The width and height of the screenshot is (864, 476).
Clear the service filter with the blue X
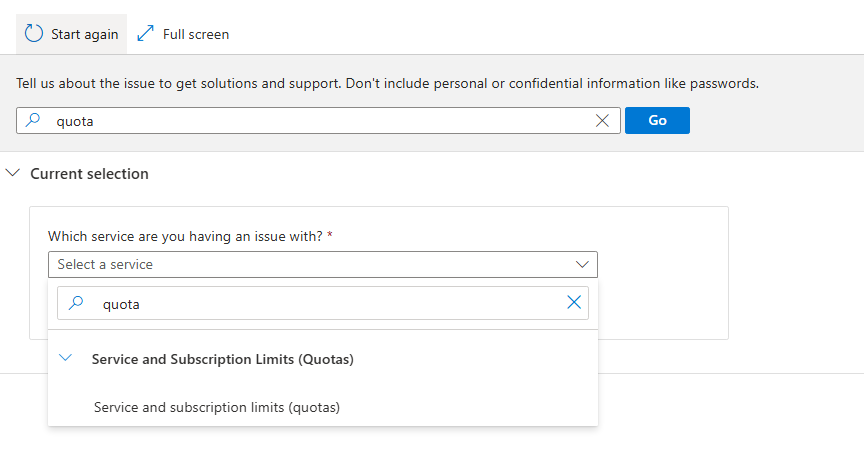coord(574,302)
